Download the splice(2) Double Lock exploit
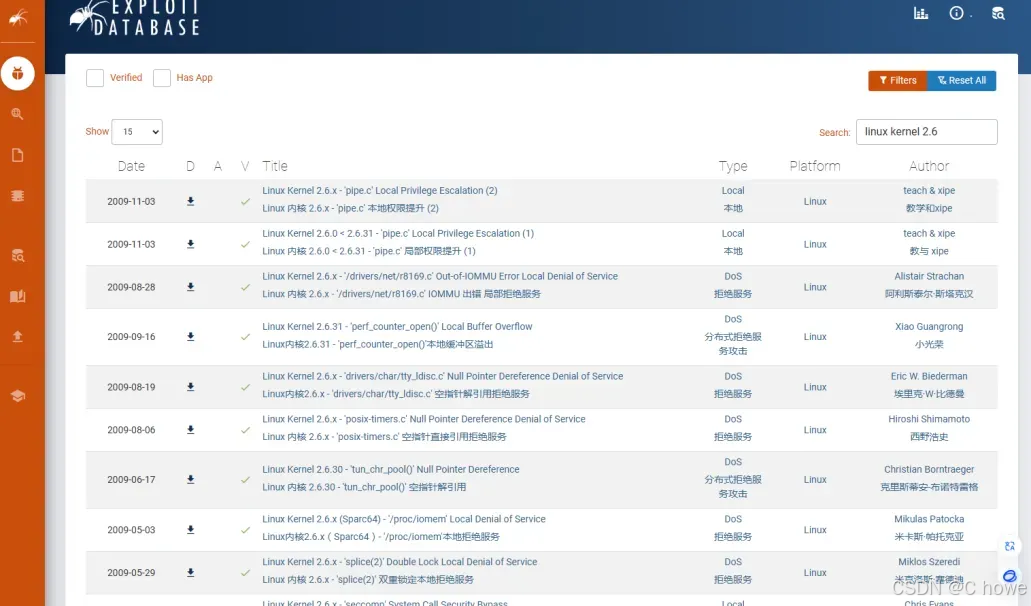This screenshot has height=606, width=1031. click(190, 572)
